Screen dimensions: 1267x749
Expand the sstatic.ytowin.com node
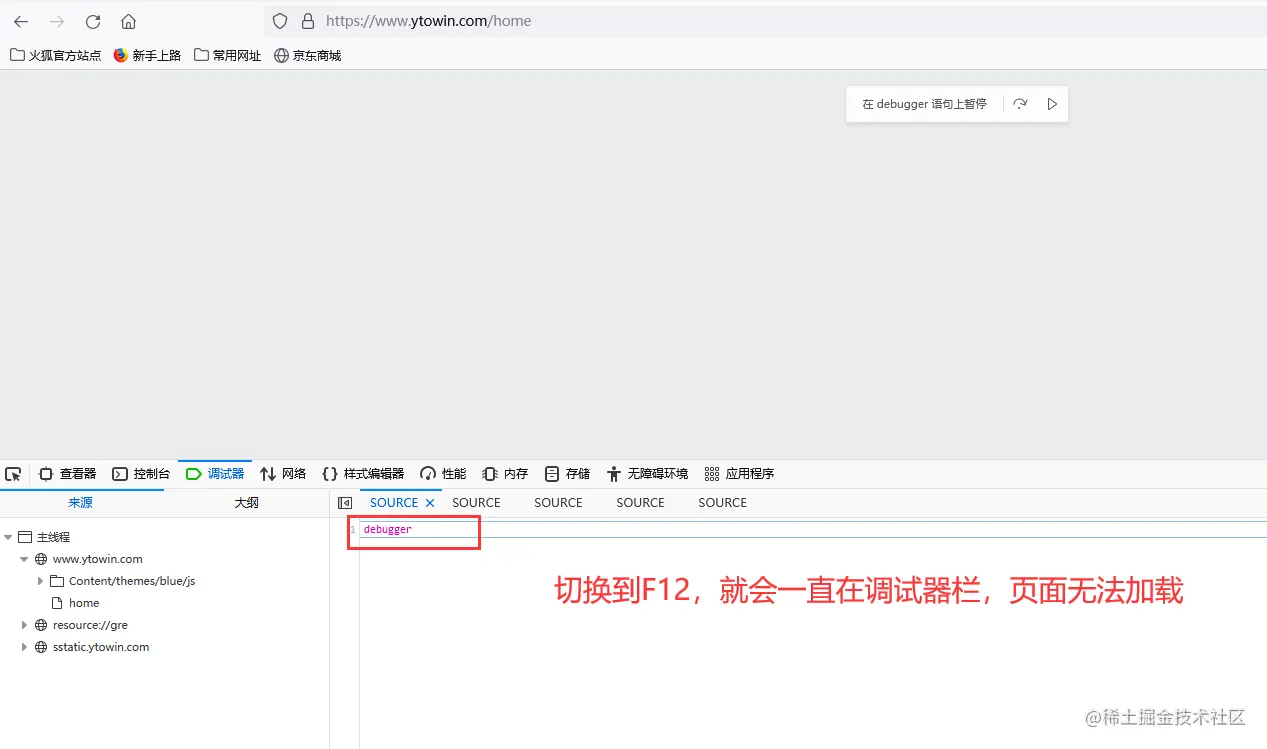click(24, 647)
